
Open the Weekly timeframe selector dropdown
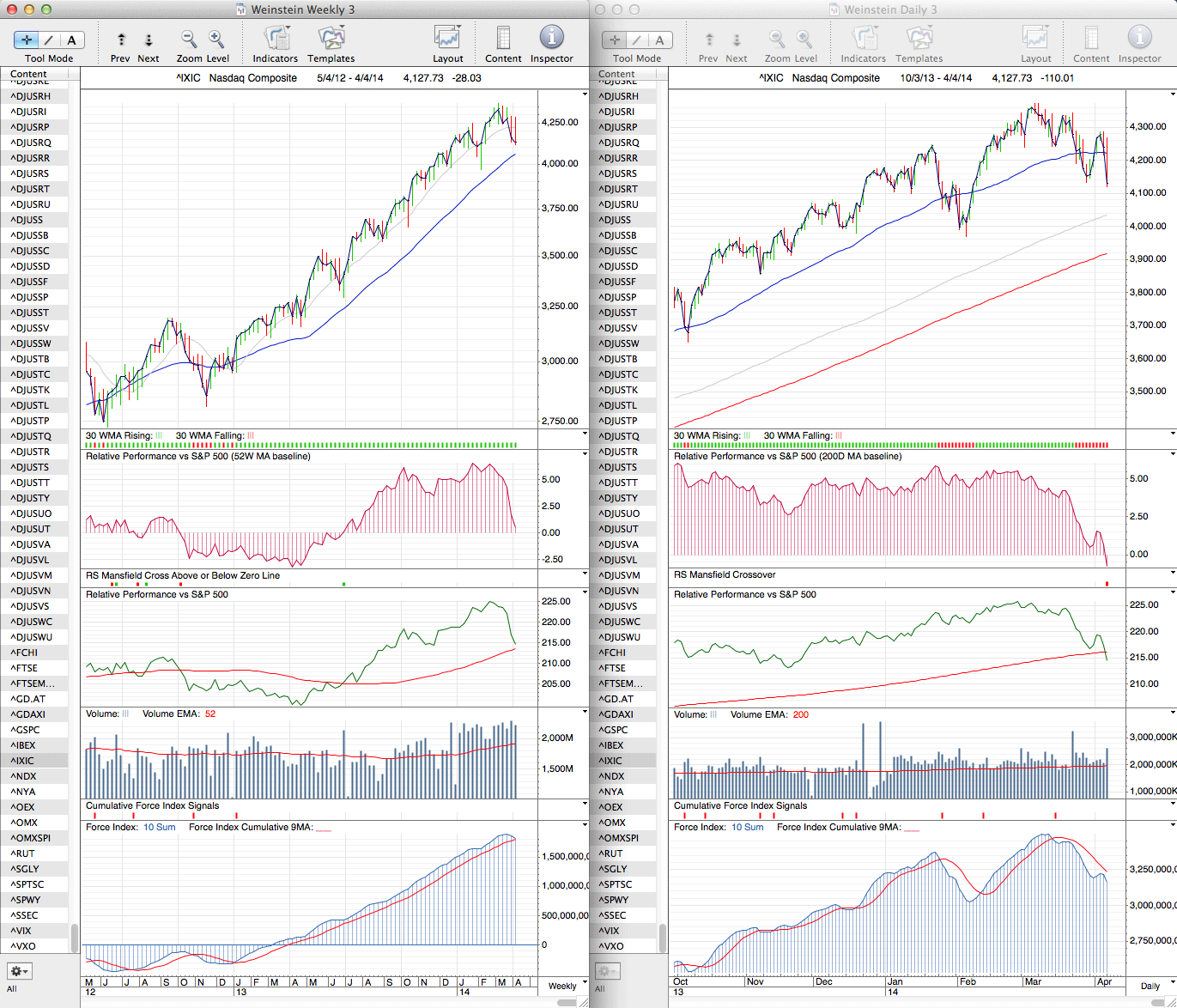tap(567, 985)
